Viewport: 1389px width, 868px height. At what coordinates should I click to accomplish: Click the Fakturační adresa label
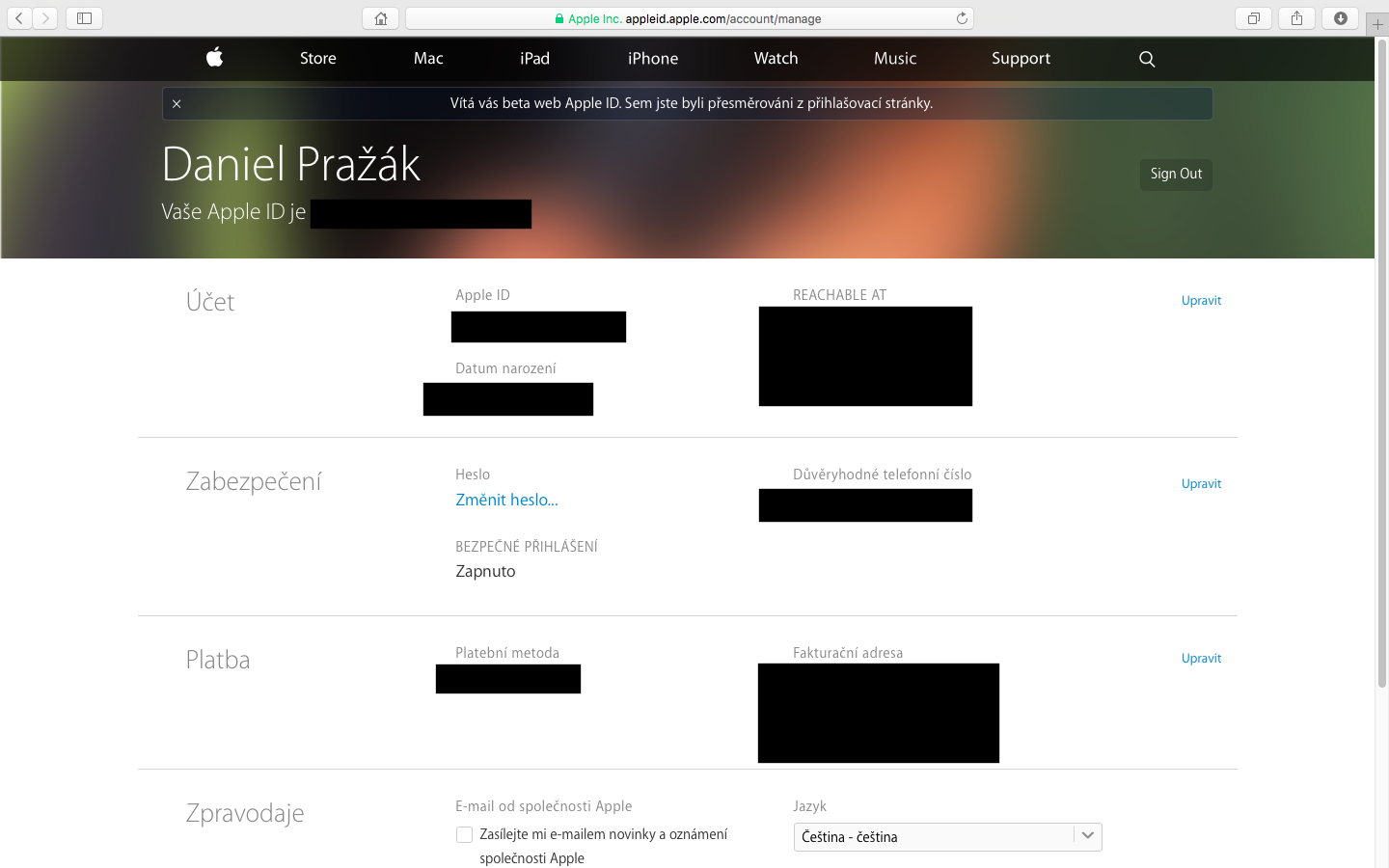point(848,653)
